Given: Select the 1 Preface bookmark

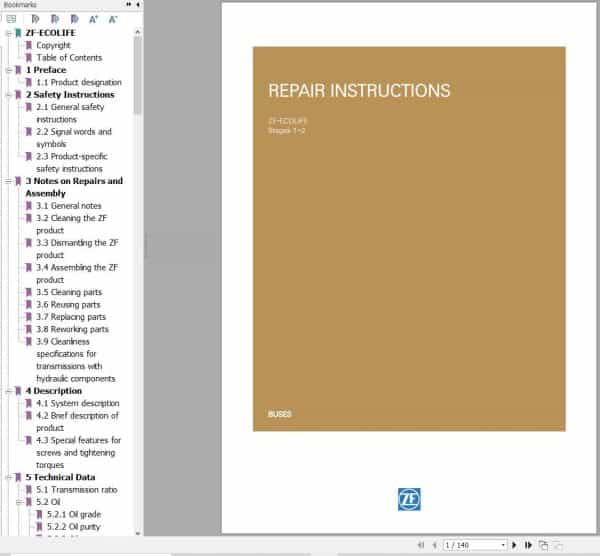Looking at the screenshot, I should click(46, 70).
